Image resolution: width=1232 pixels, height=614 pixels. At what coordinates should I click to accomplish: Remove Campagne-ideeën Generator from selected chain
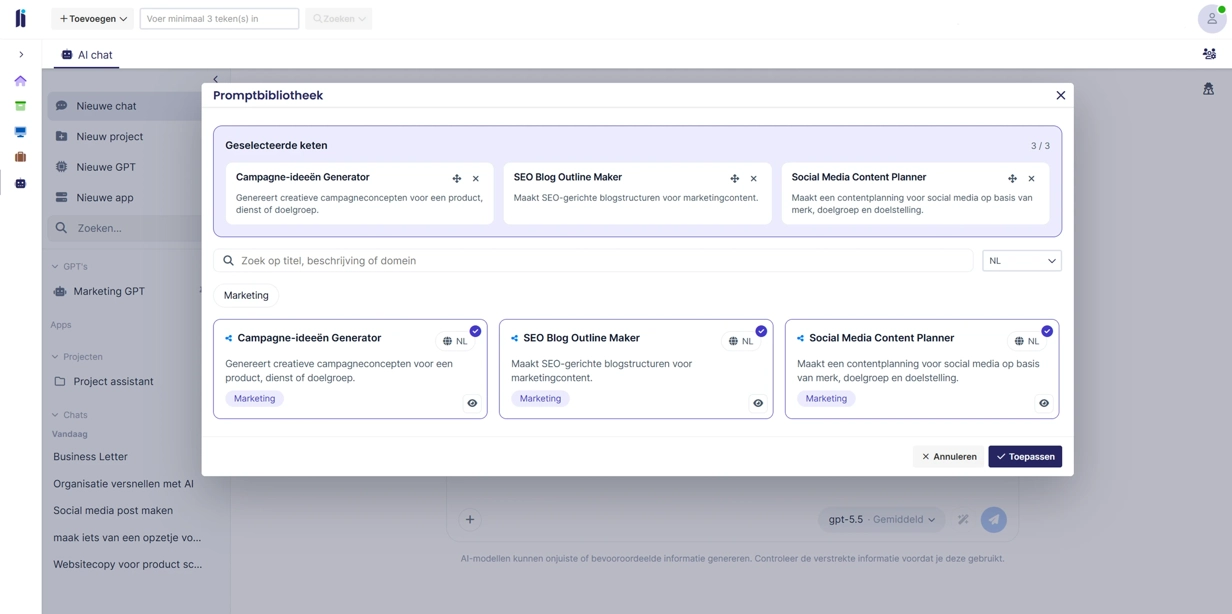pyautogui.click(x=476, y=179)
